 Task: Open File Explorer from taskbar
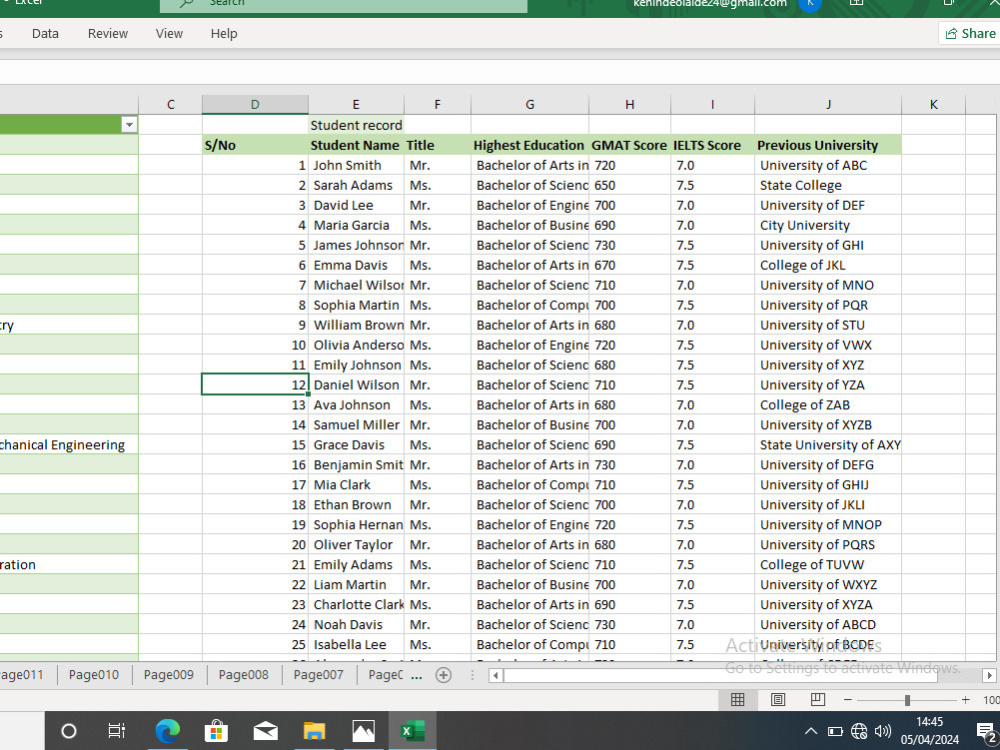(x=314, y=731)
